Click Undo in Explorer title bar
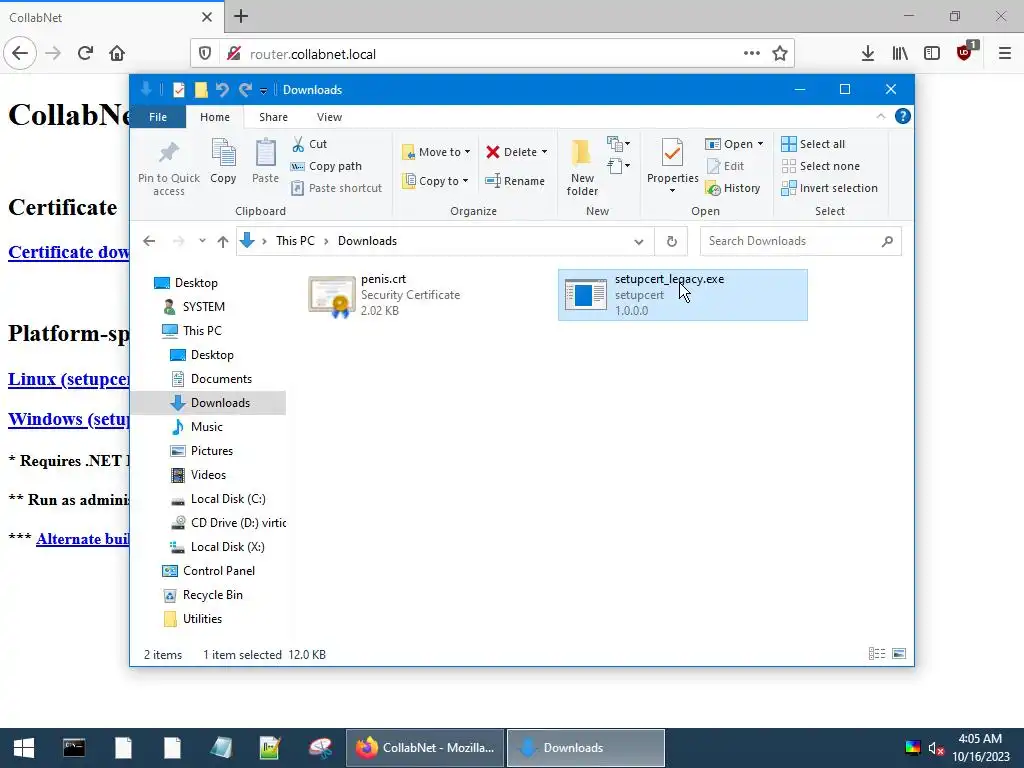Viewport: 1024px width, 768px height. point(222,89)
